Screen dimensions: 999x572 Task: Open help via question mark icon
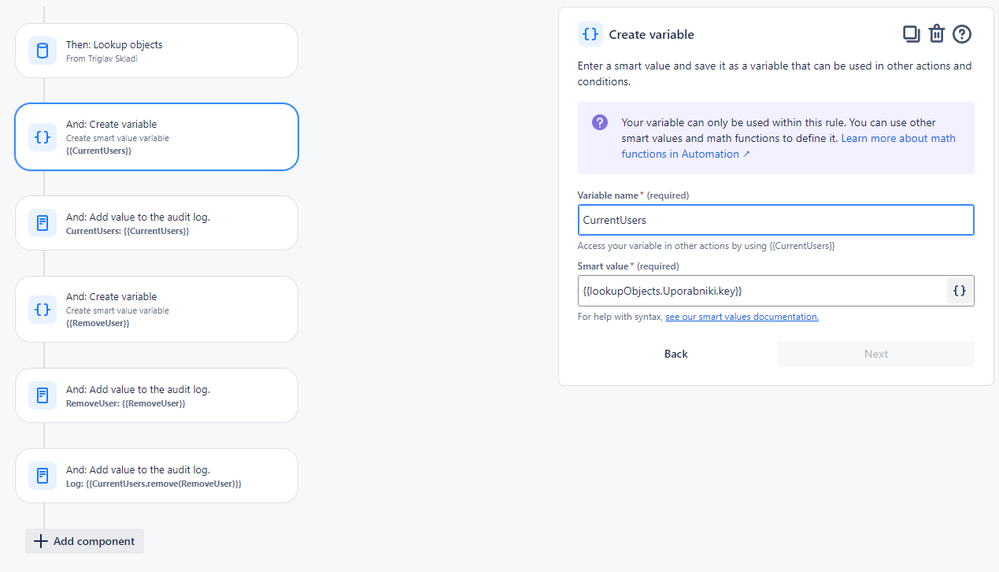point(962,34)
